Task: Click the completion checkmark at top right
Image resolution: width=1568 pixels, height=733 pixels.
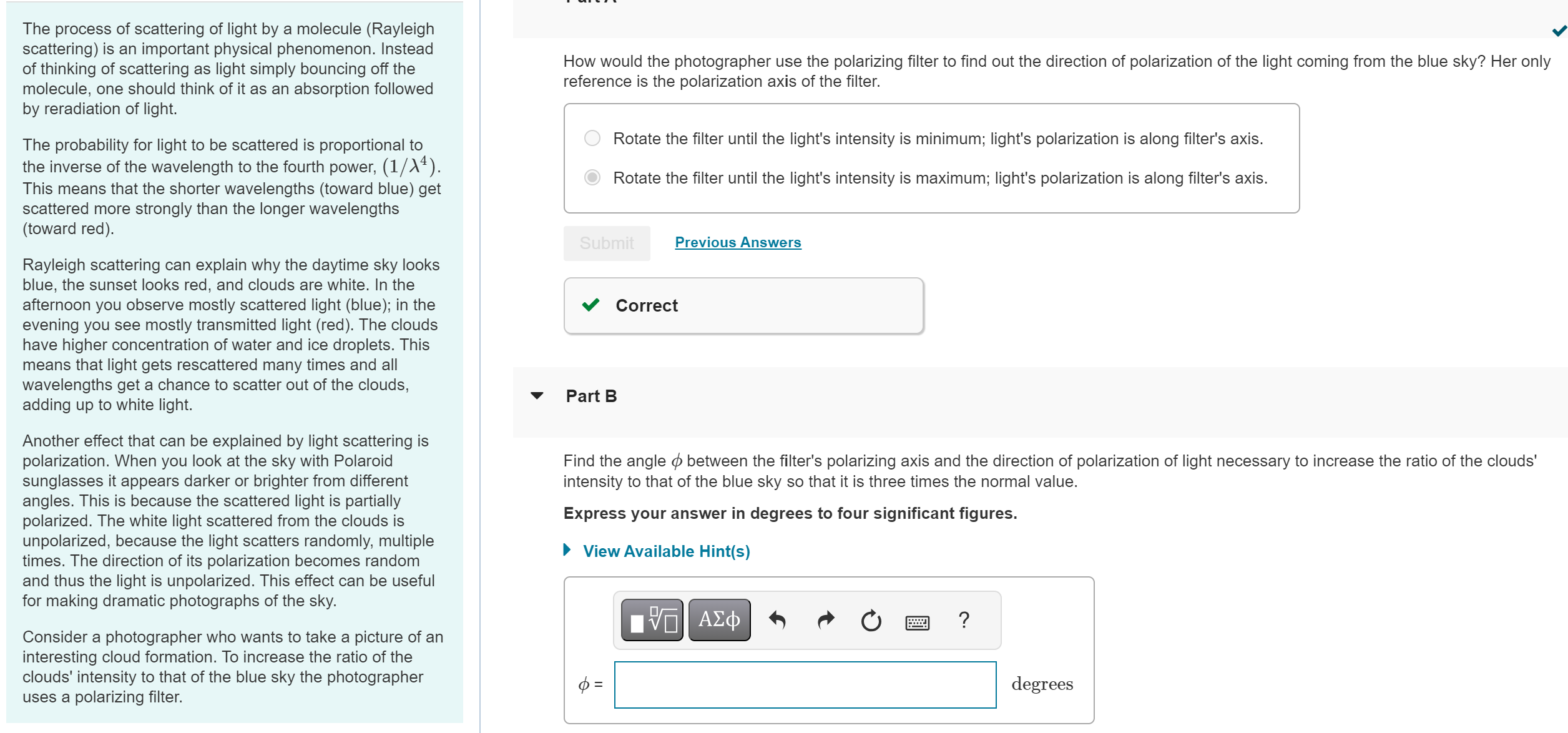Action: [x=1558, y=30]
